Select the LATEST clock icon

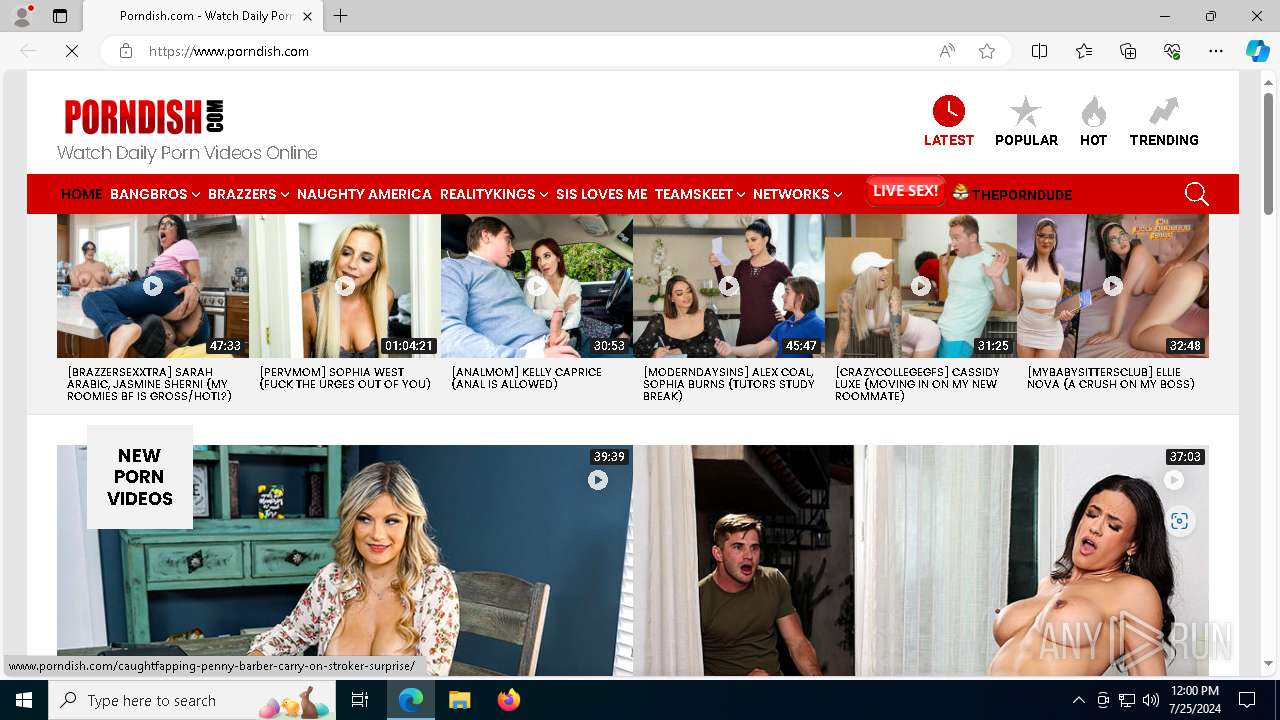948,111
